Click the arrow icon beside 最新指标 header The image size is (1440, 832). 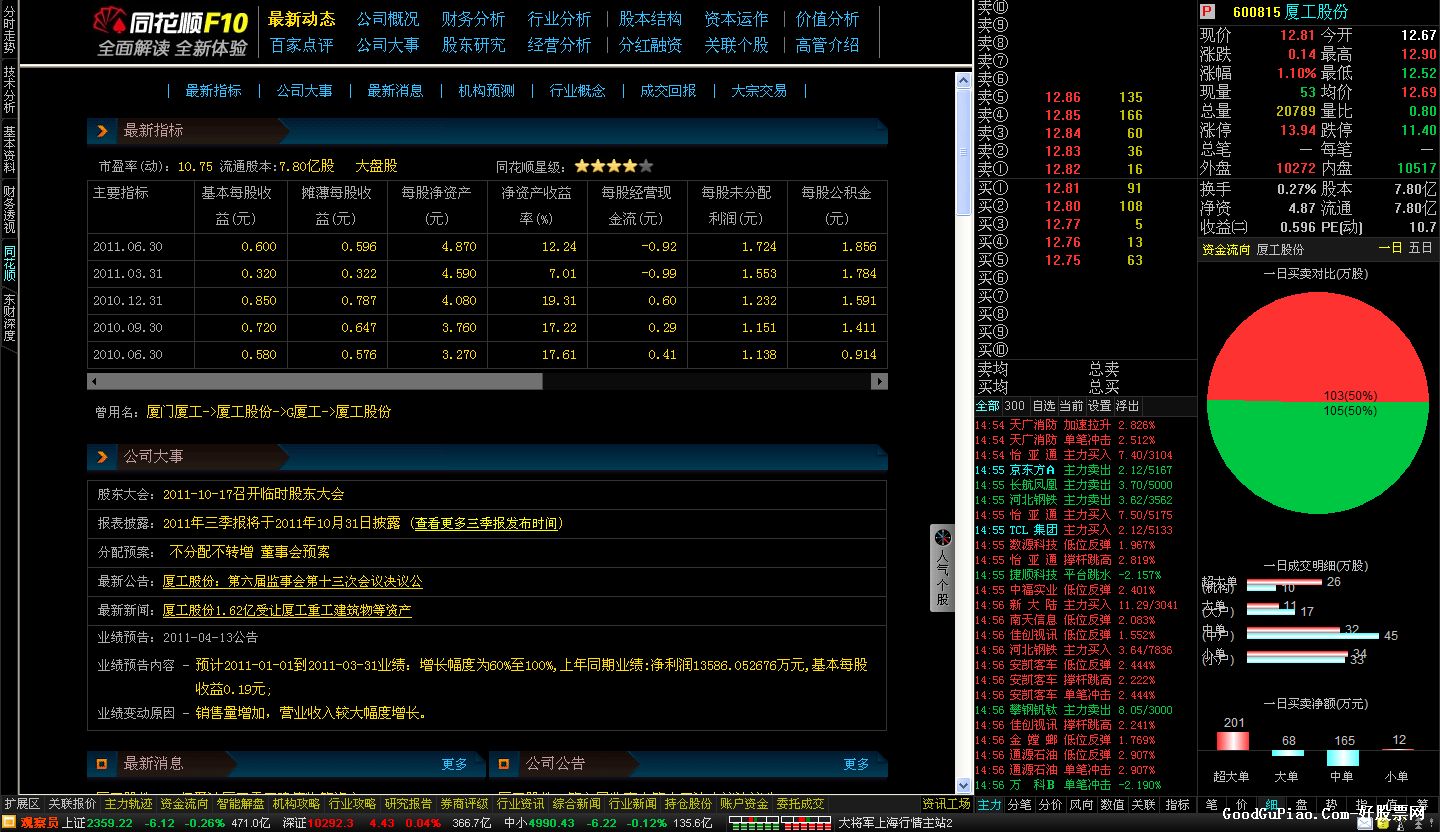[x=102, y=131]
